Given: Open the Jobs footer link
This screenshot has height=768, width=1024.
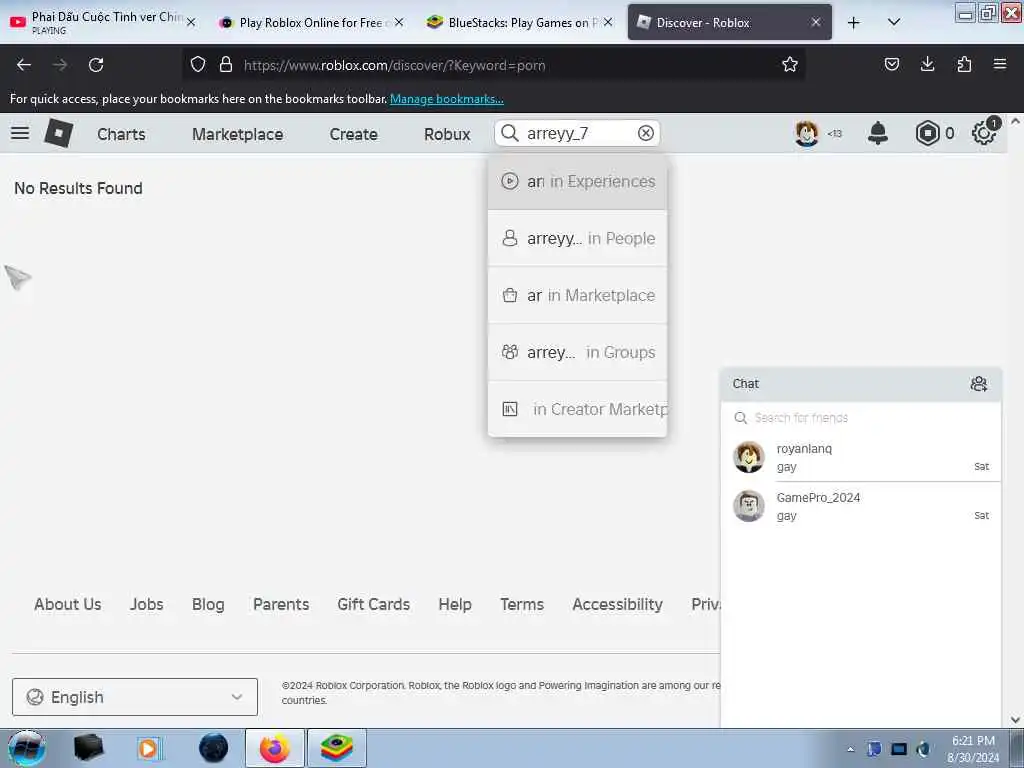Looking at the screenshot, I should (x=146, y=604).
